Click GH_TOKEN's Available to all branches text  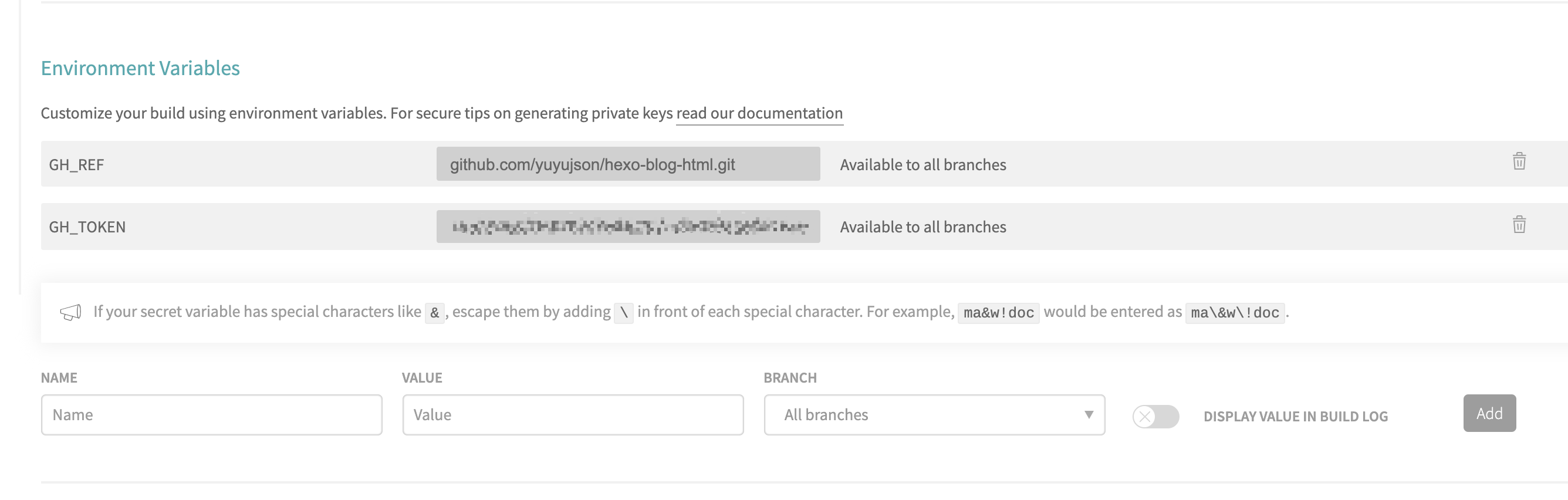922,227
